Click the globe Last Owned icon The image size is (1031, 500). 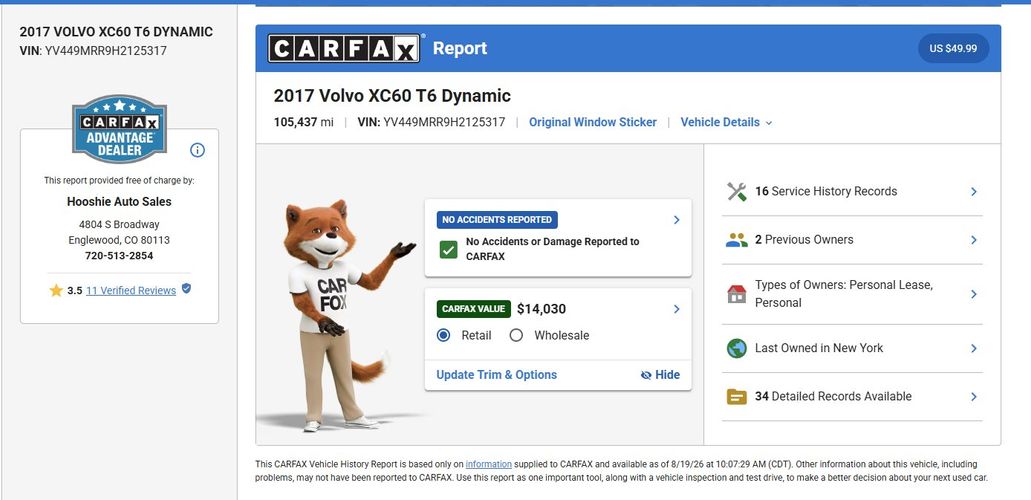pyautogui.click(x=737, y=348)
